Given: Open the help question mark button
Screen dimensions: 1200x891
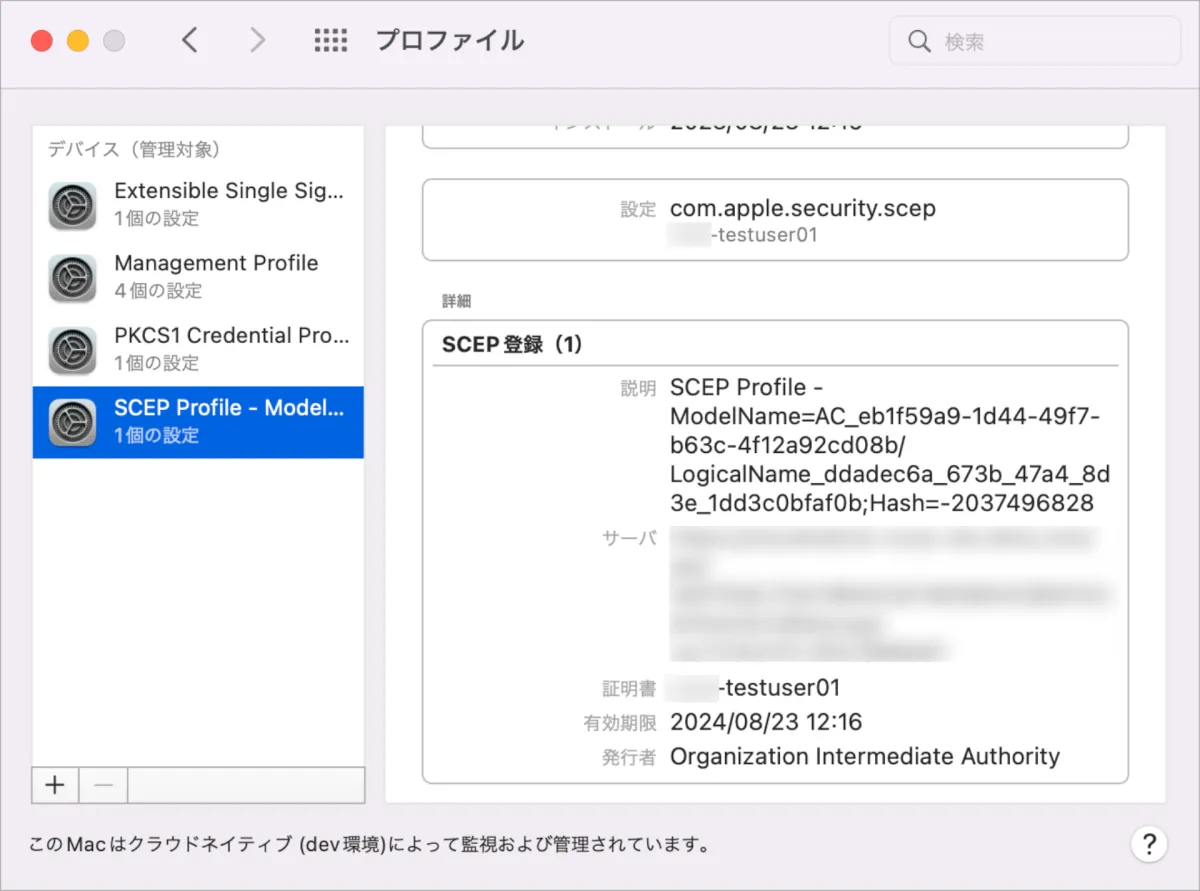Looking at the screenshot, I should pyautogui.click(x=1149, y=843).
